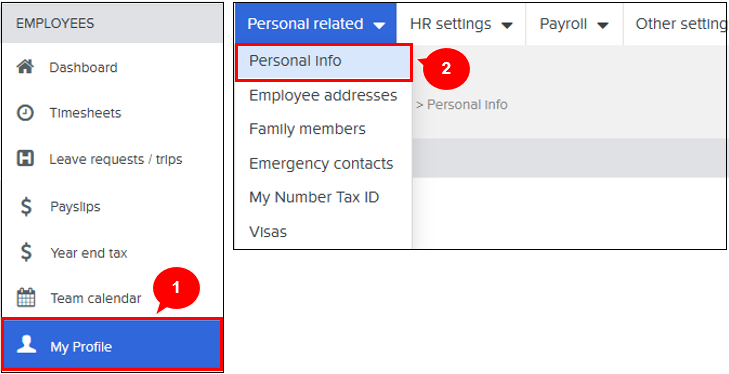729x374 pixels.
Task: Click the My Profile person icon
Action: pos(26,345)
